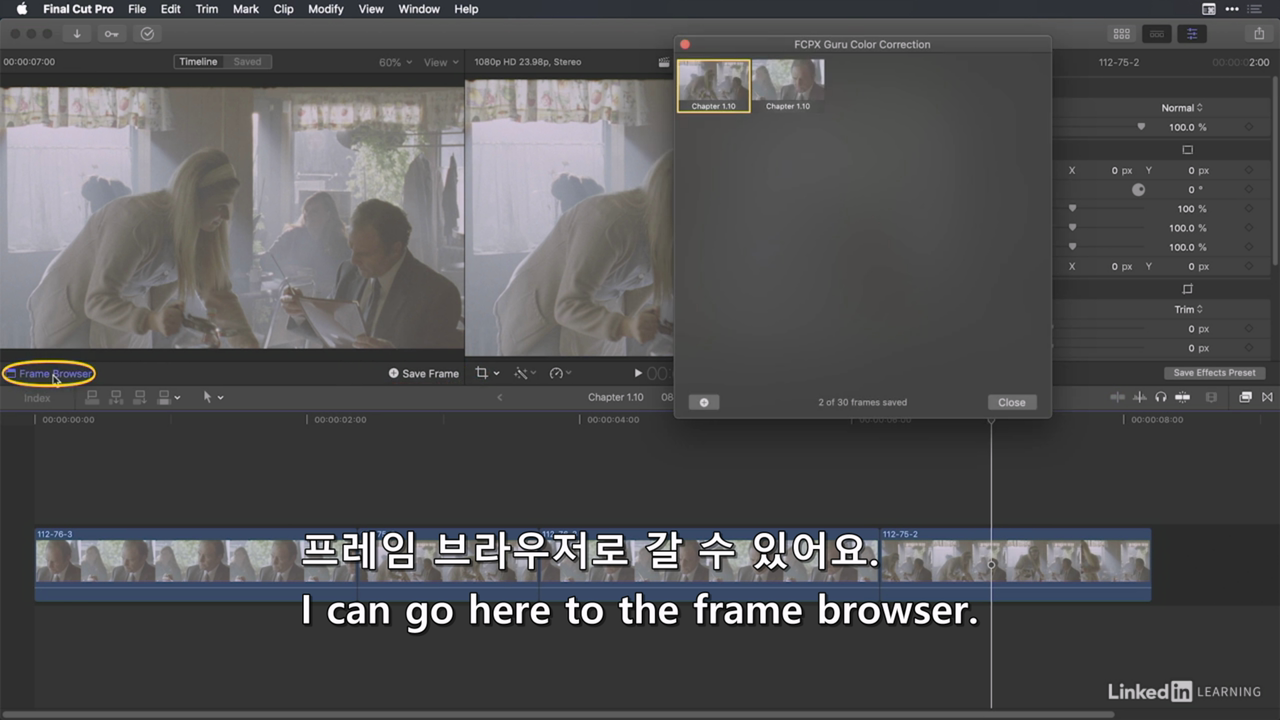Click the Close button in frame browser
The width and height of the screenshot is (1280, 720).
[x=1012, y=402]
